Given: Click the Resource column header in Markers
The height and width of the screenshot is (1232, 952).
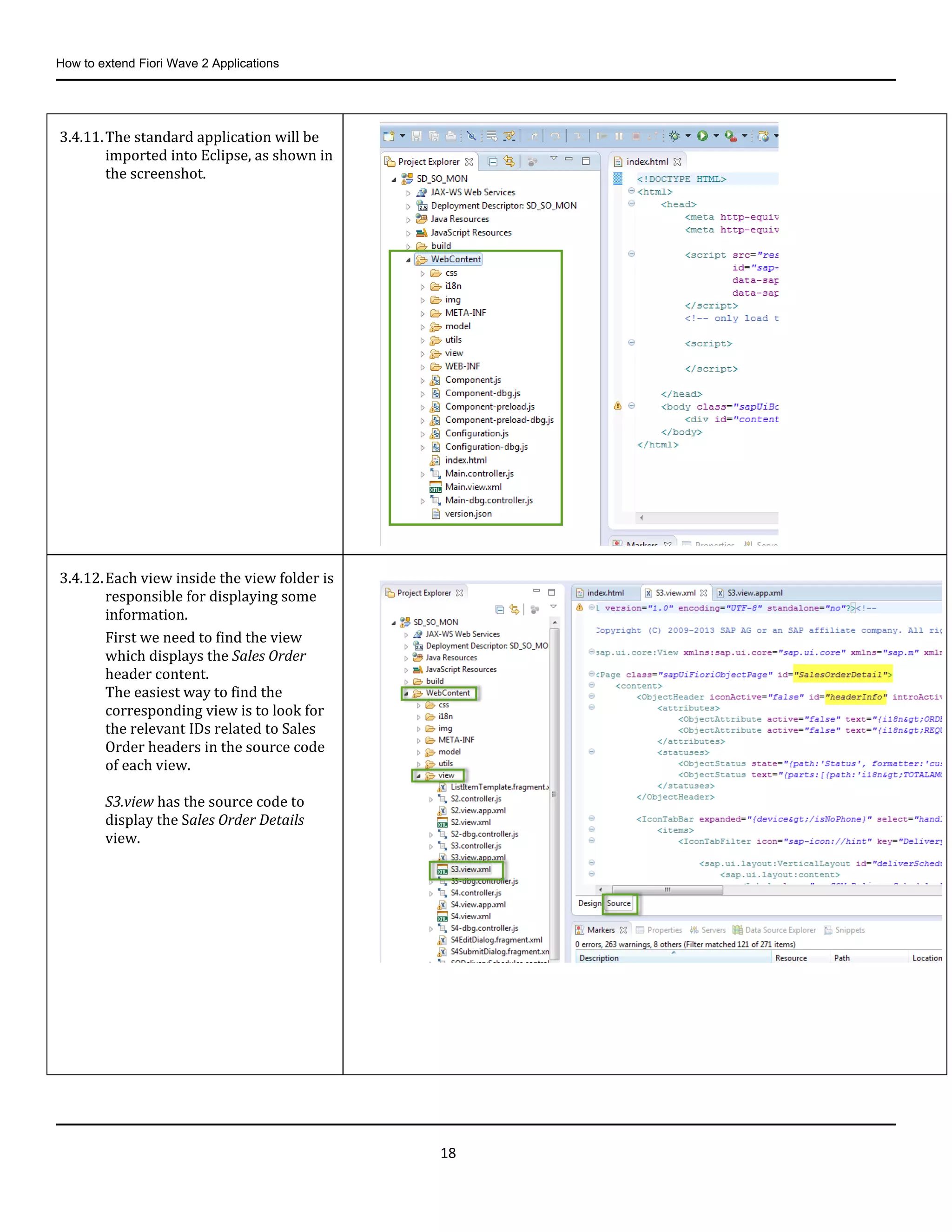Looking at the screenshot, I should point(791,958).
